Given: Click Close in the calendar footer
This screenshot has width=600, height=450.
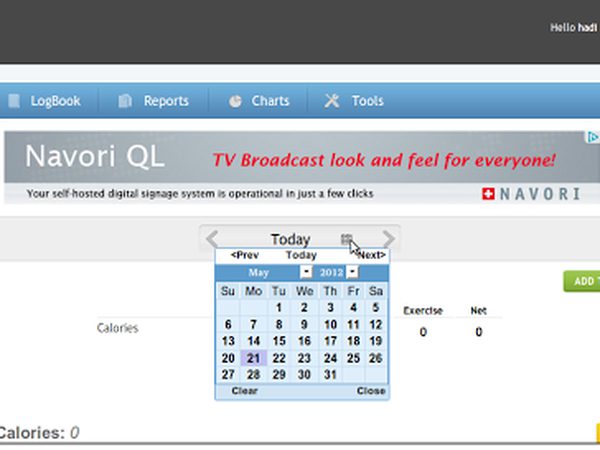Looking at the screenshot, I should [371, 391].
